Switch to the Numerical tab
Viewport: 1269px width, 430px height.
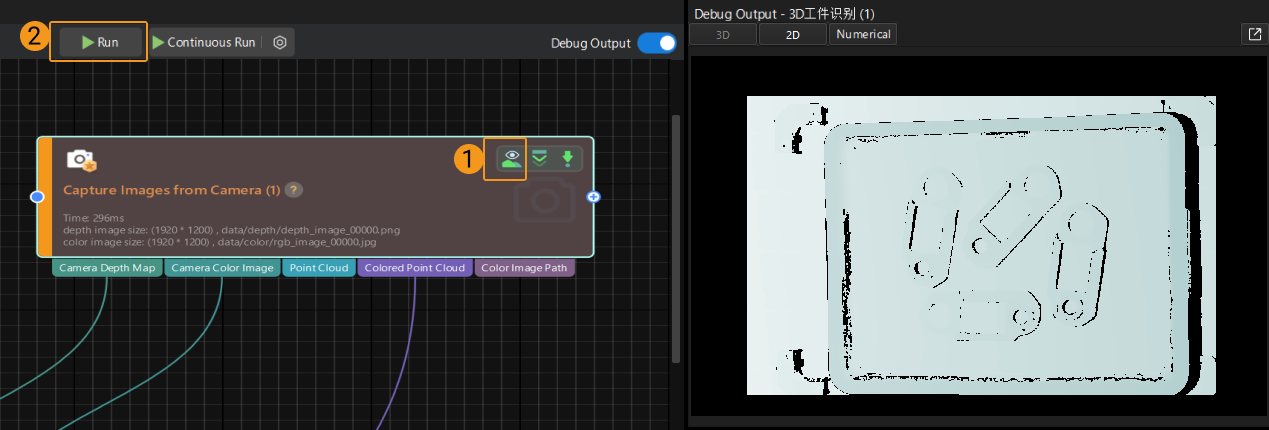(x=863, y=34)
